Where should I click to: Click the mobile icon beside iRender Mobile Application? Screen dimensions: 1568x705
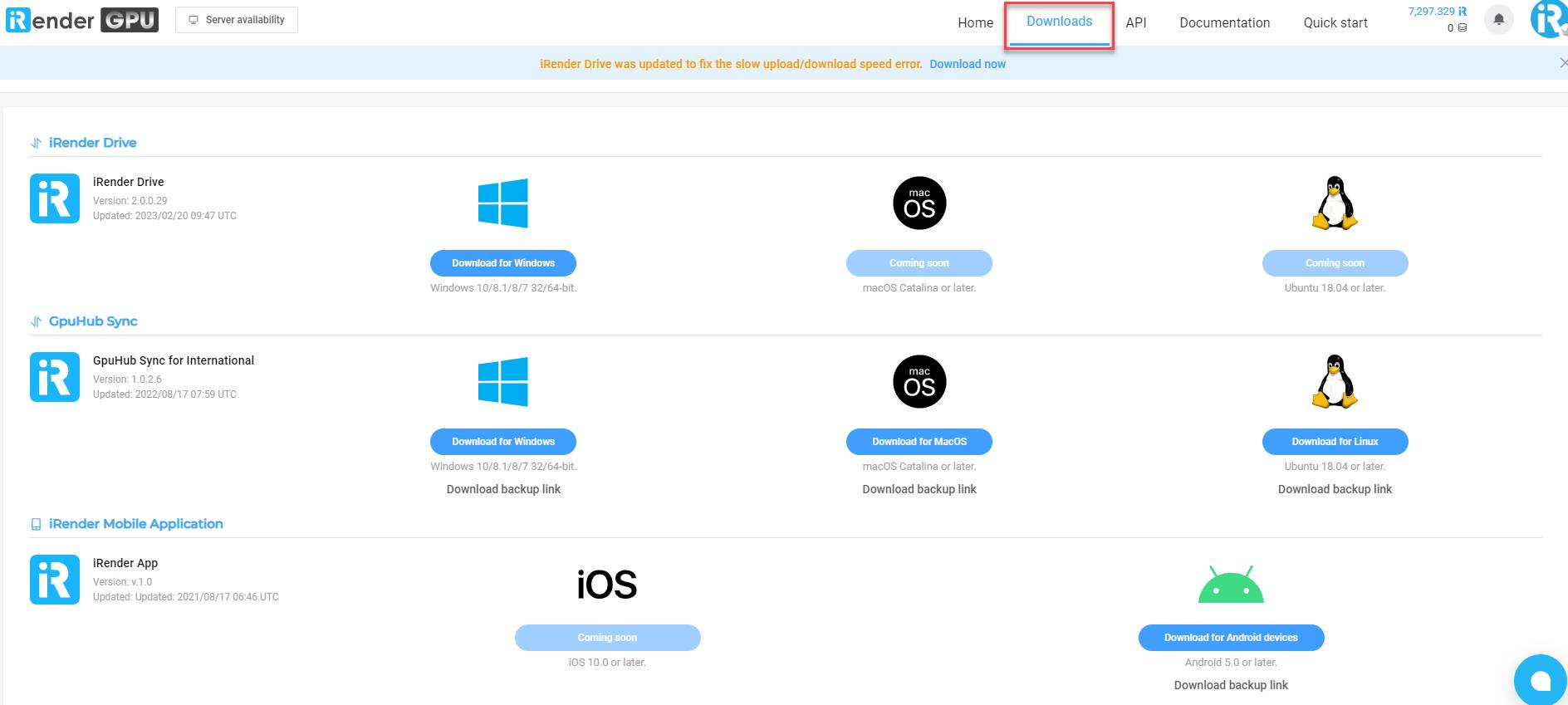[36, 524]
